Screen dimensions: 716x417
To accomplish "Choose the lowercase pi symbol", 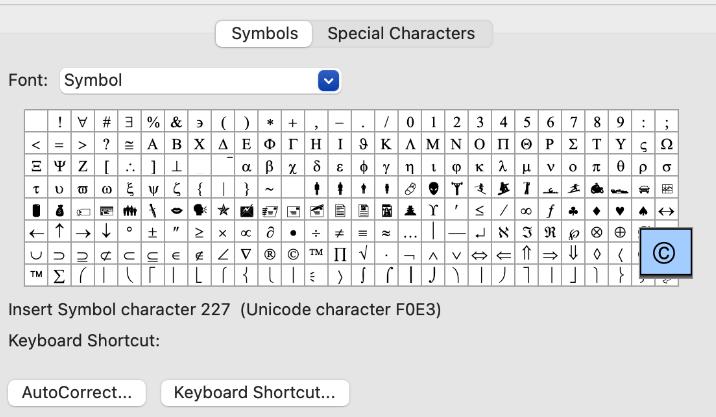I will point(596,167).
